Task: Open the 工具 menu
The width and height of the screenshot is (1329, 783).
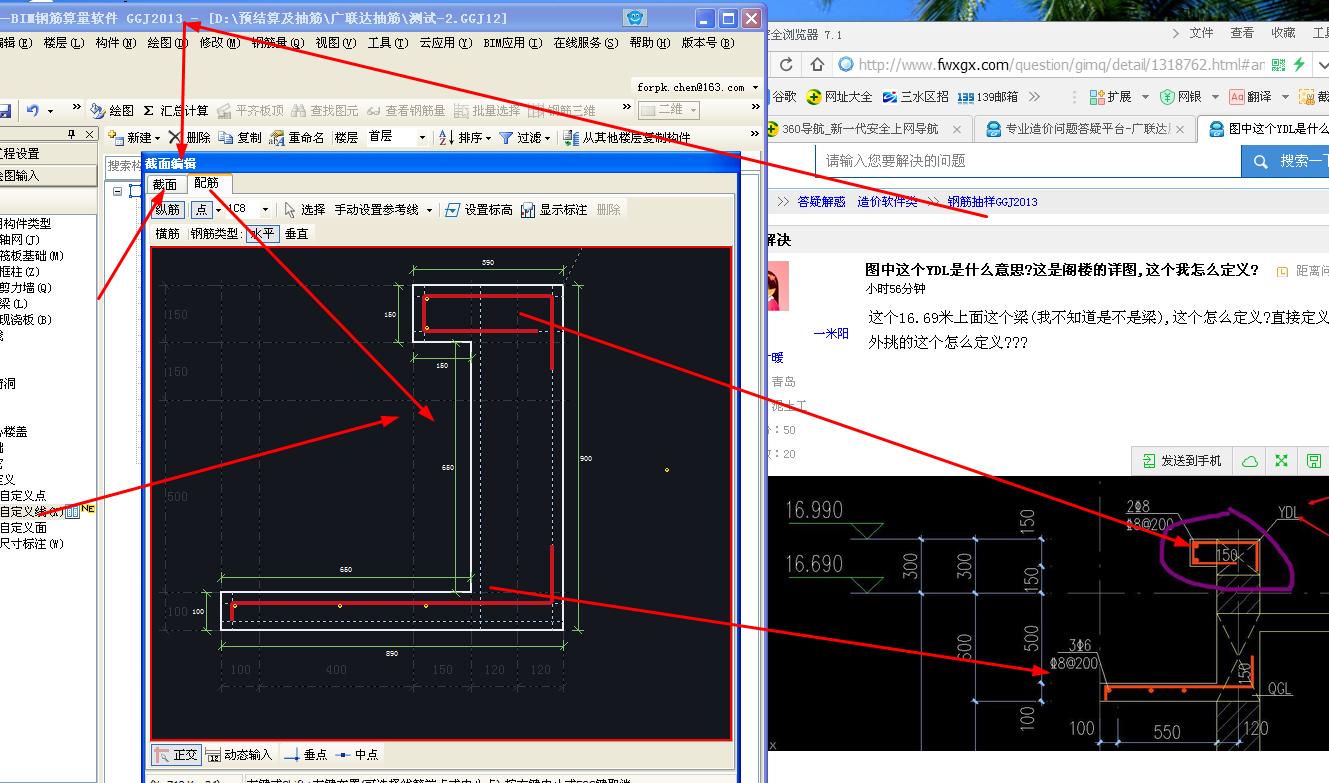Action: click(387, 43)
